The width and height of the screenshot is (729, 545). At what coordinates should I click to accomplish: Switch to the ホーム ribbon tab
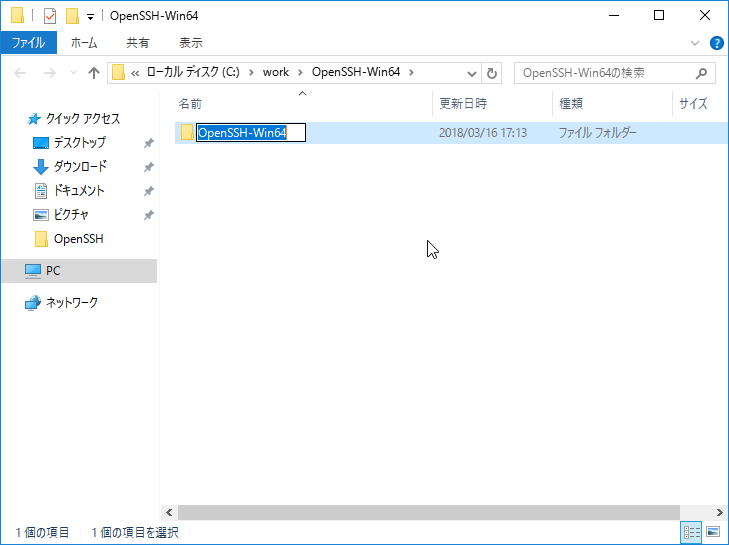click(84, 43)
